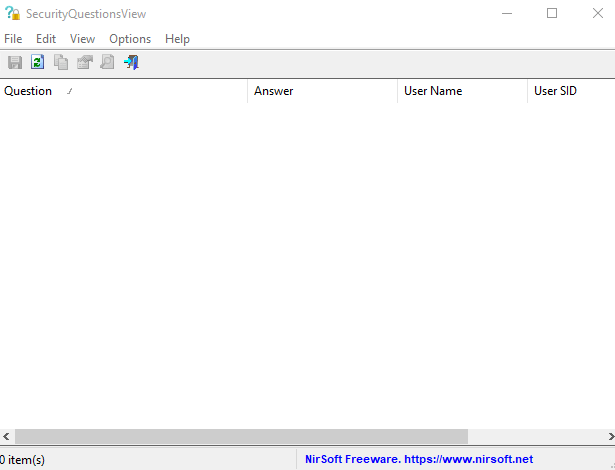Sort by the Question column header
The height and width of the screenshot is (470, 615).
pos(124,91)
